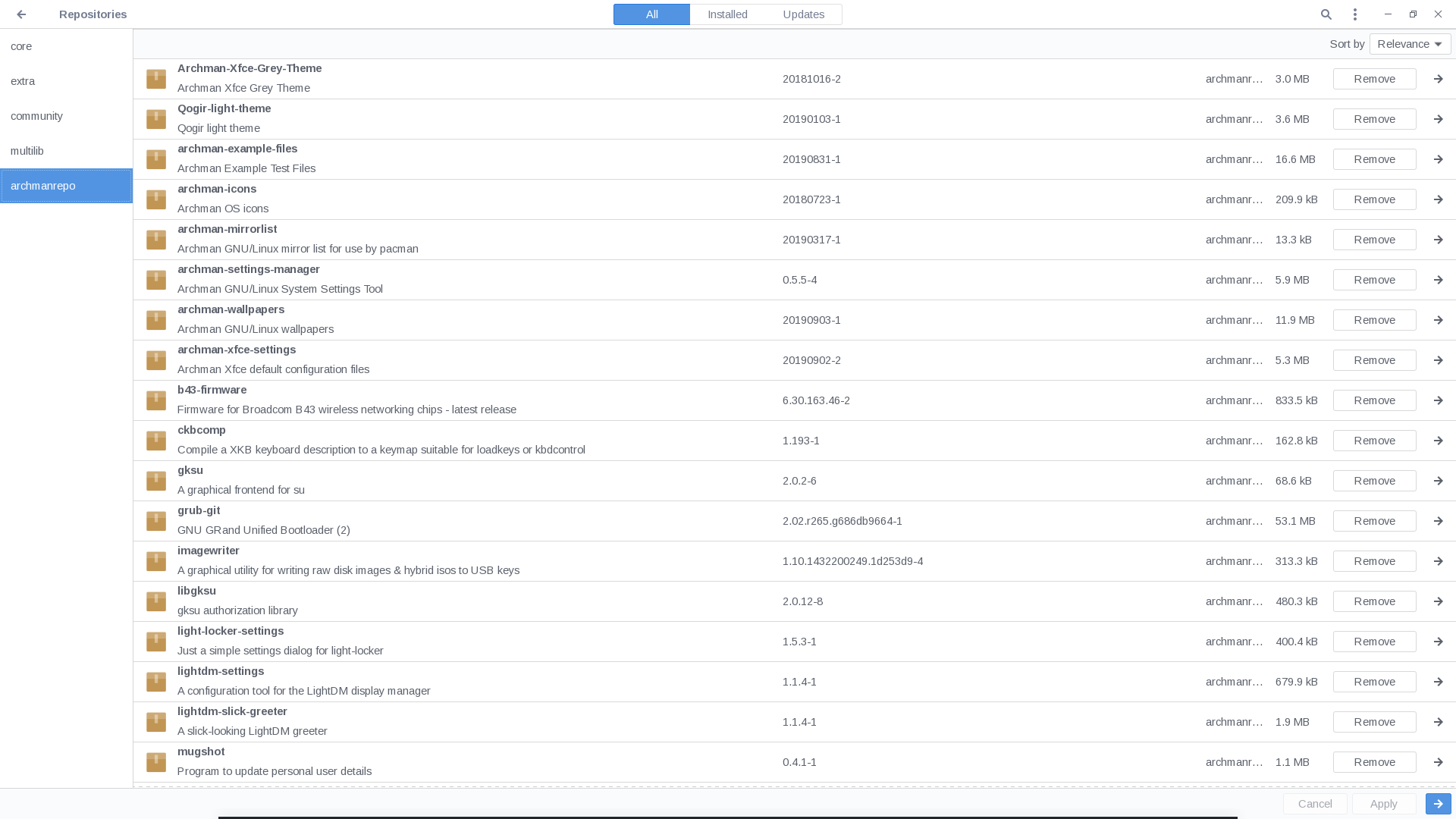Click package icon of gksu
Screen dimensions: 1456x819
[156, 481]
